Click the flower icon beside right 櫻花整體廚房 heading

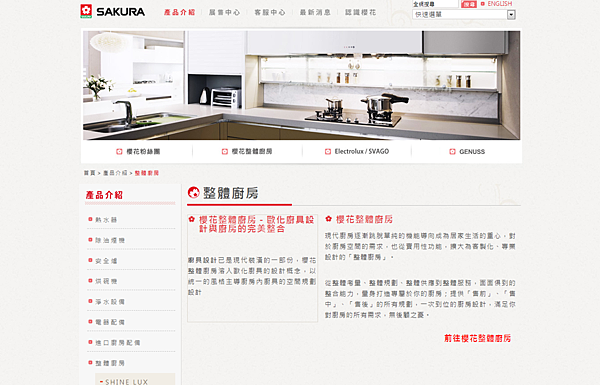pos(328,219)
